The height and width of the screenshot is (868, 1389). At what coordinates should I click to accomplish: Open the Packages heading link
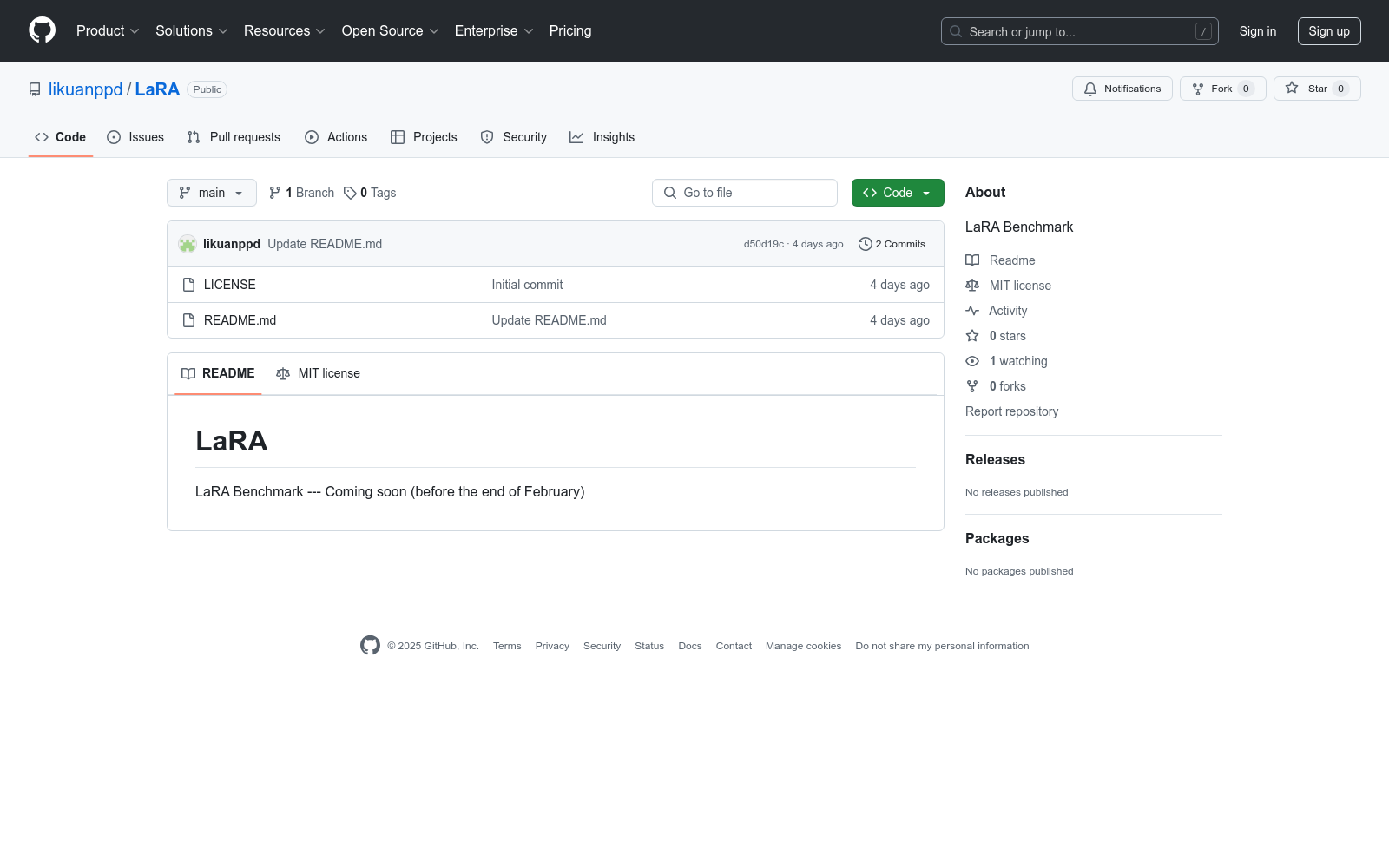(x=997, y=539)
